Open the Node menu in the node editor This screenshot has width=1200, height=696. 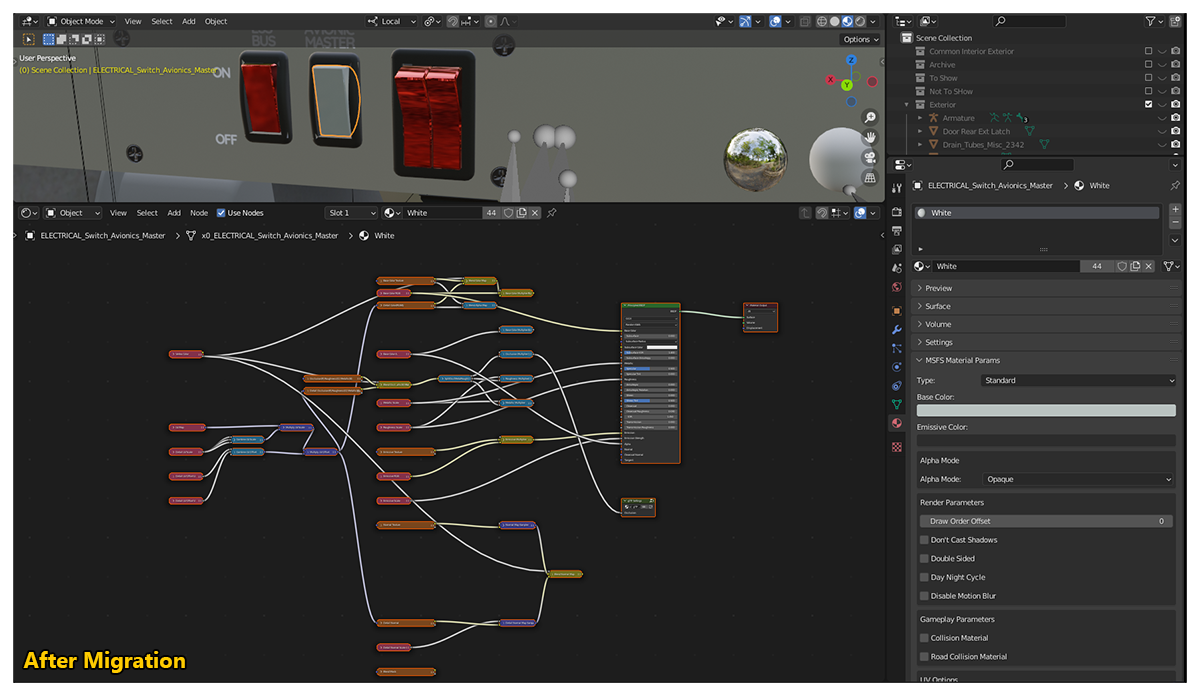coord(199,213)
